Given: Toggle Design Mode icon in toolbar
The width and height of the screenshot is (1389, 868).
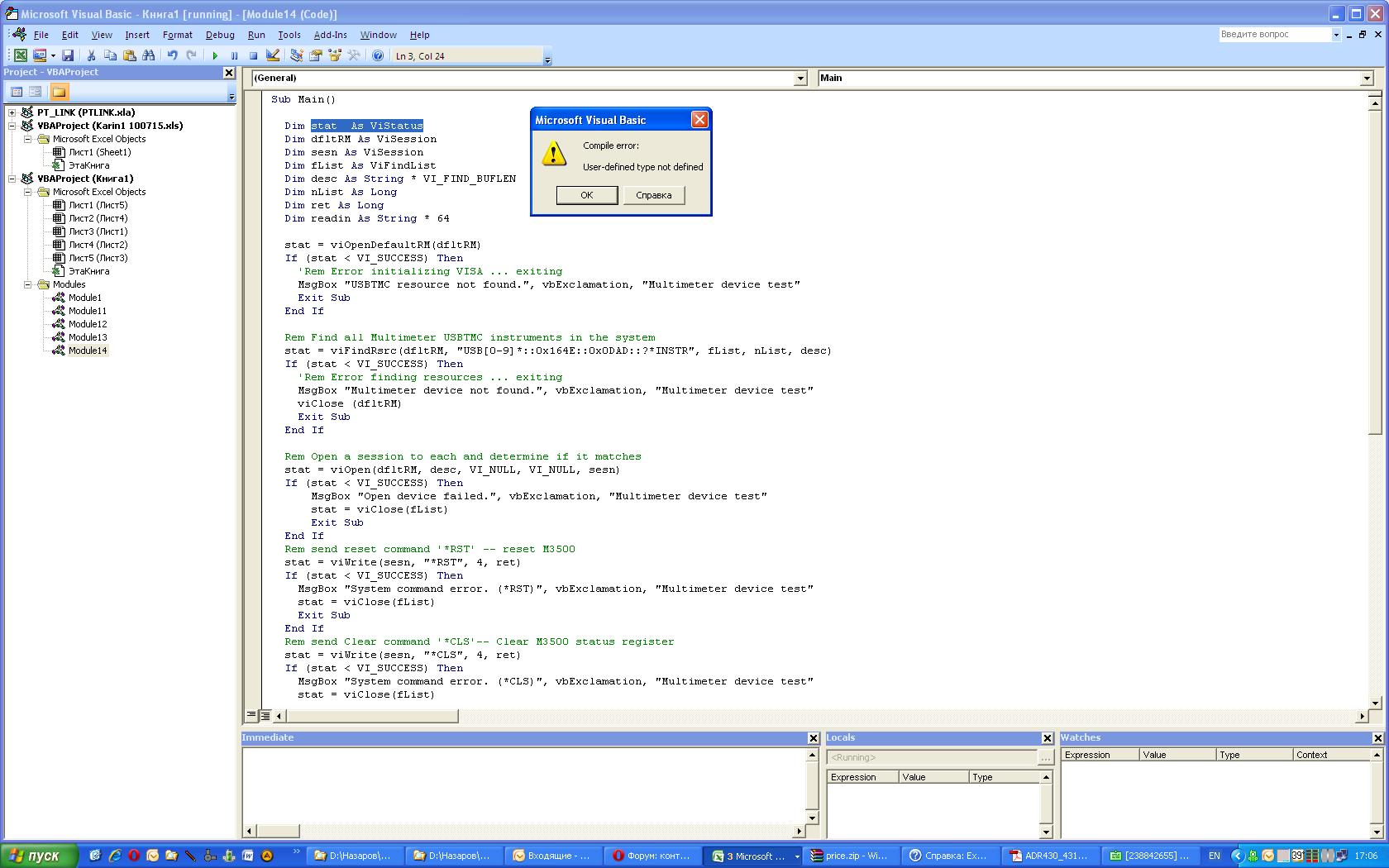Looking at the screenshot, I should [273, 55].
